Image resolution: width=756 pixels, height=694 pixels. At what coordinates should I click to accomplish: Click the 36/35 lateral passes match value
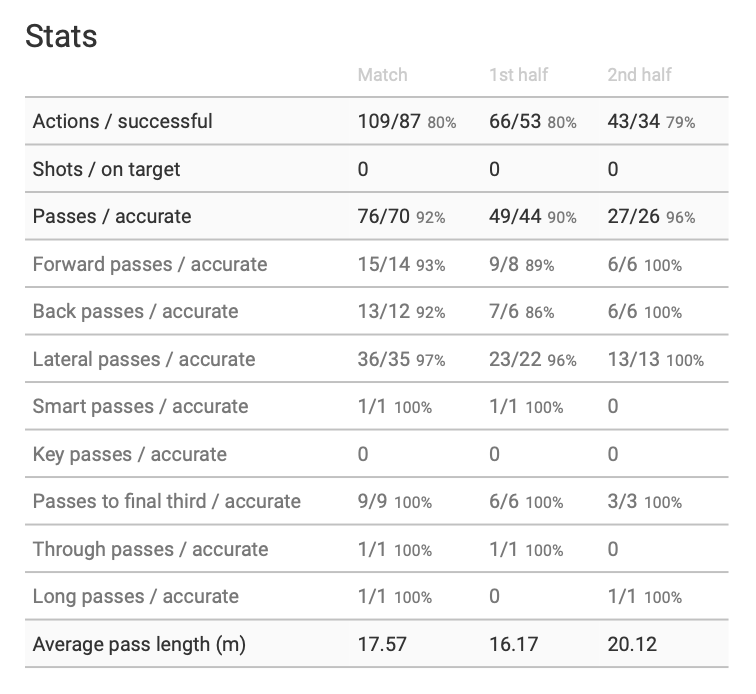coord(384,359)
